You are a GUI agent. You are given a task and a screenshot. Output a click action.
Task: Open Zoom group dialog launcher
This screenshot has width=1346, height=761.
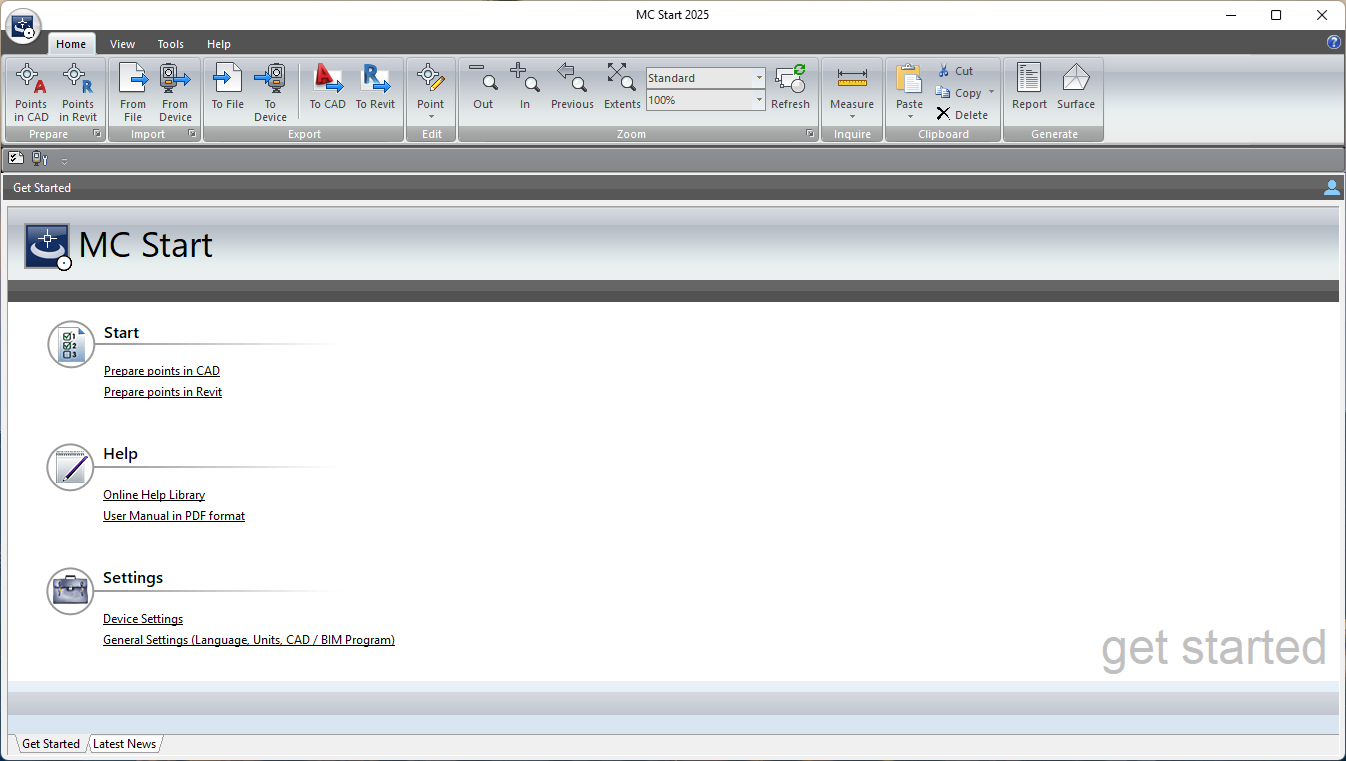click(810, 134)
